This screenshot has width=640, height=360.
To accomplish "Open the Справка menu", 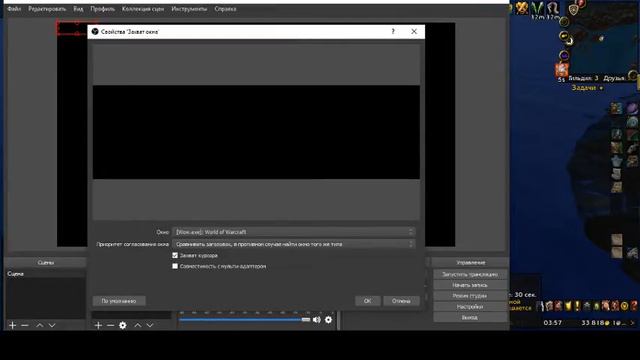I will (225, 9).
